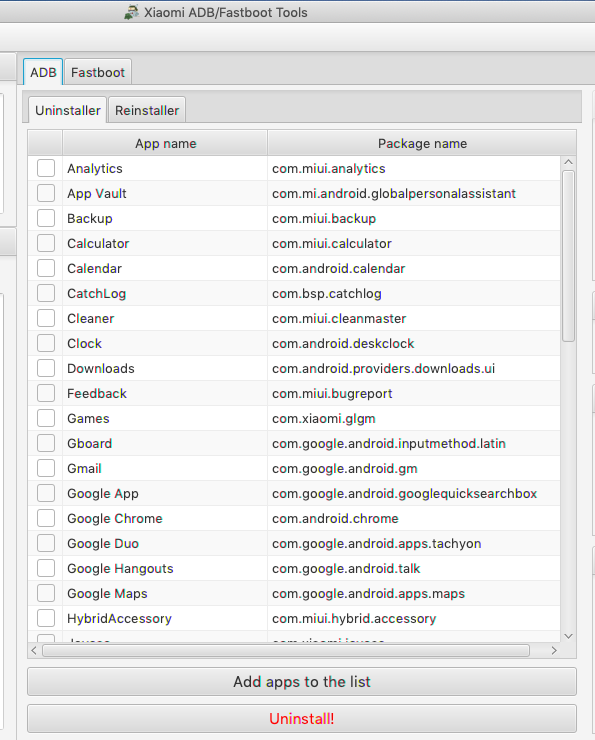Click the com.miui.bugreport package name
The height and width of the screenshot is (740, 595).
(332, 394)
